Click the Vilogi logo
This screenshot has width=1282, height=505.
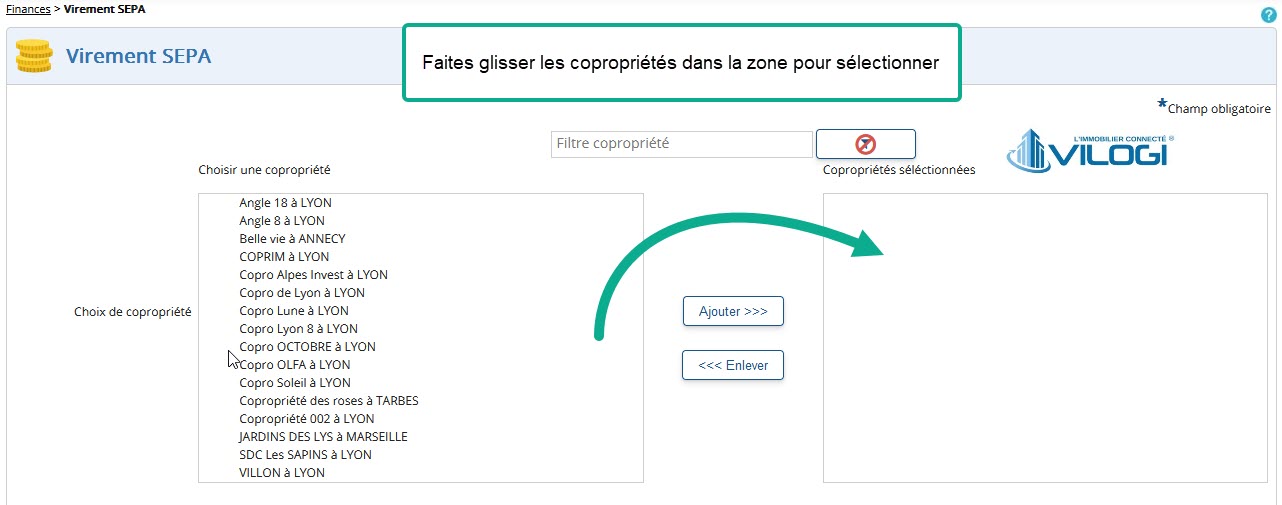[x=1090, y=149]
